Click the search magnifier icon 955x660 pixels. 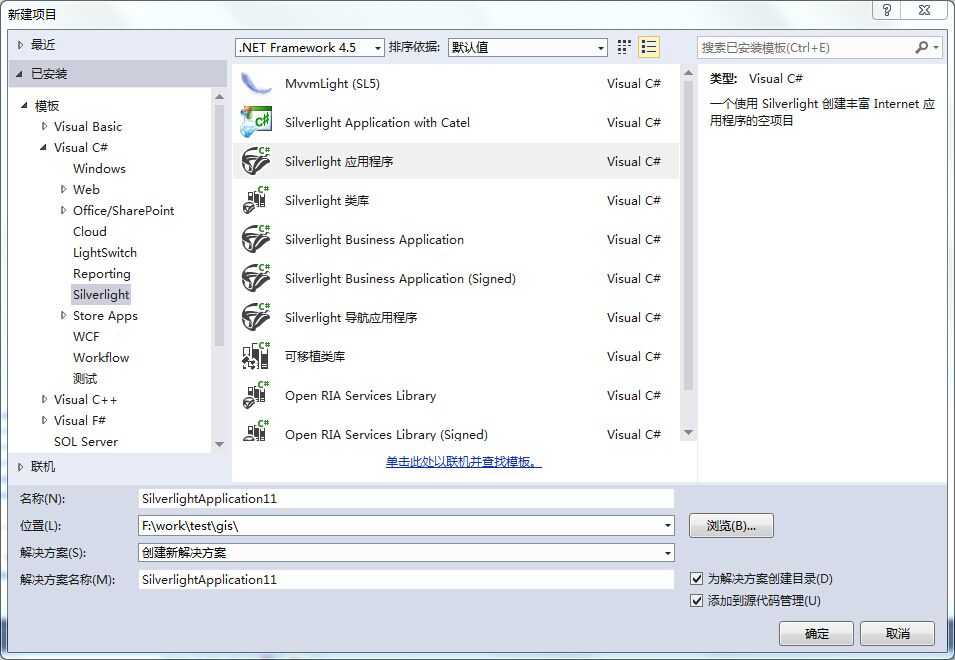pyautogui.click(x=922, y=47)
